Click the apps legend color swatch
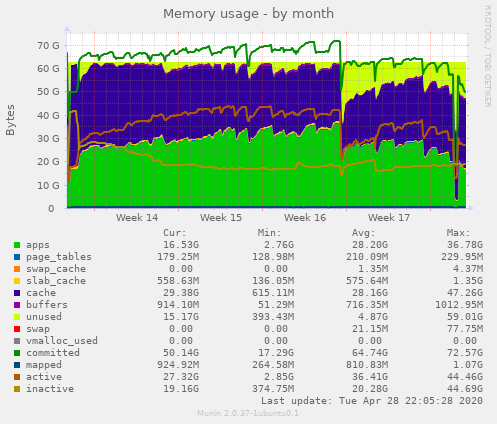This screenshot has height=424, width=497. pos(17,245)
